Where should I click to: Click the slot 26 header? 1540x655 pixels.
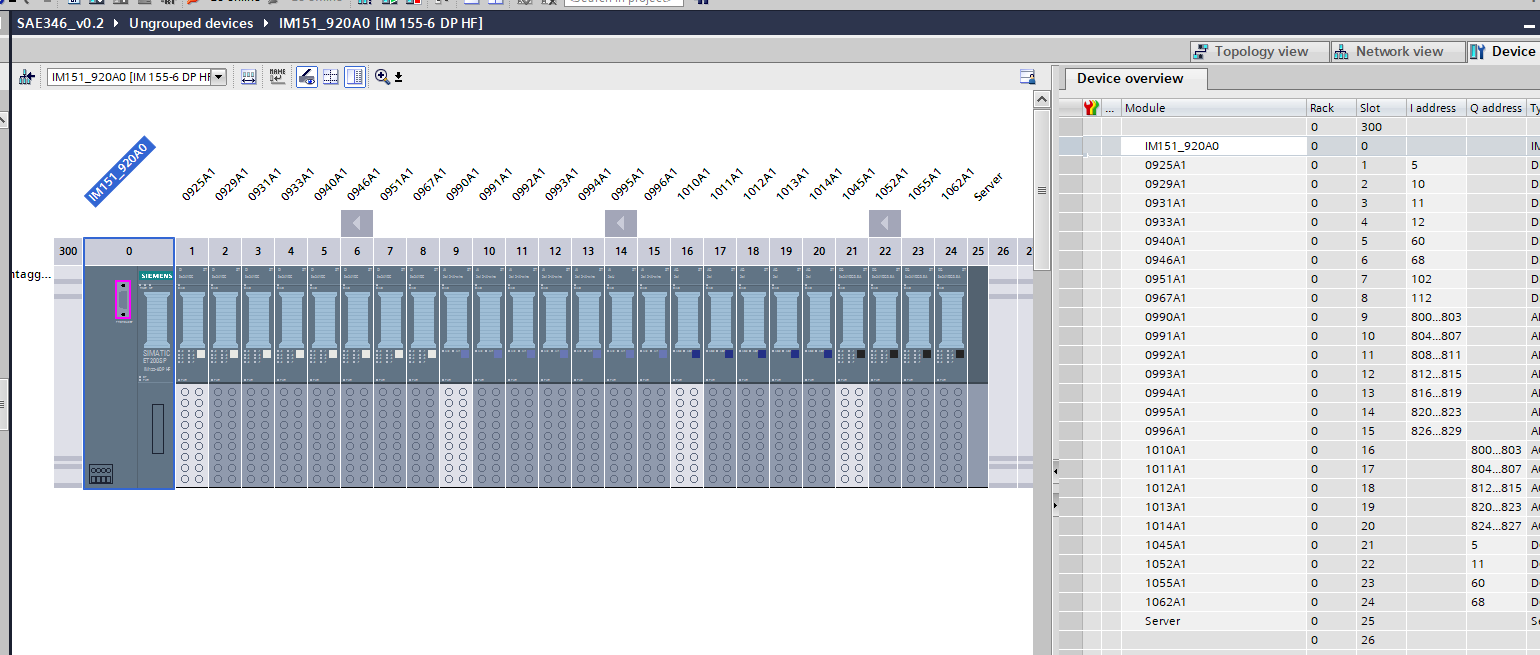1003,252
